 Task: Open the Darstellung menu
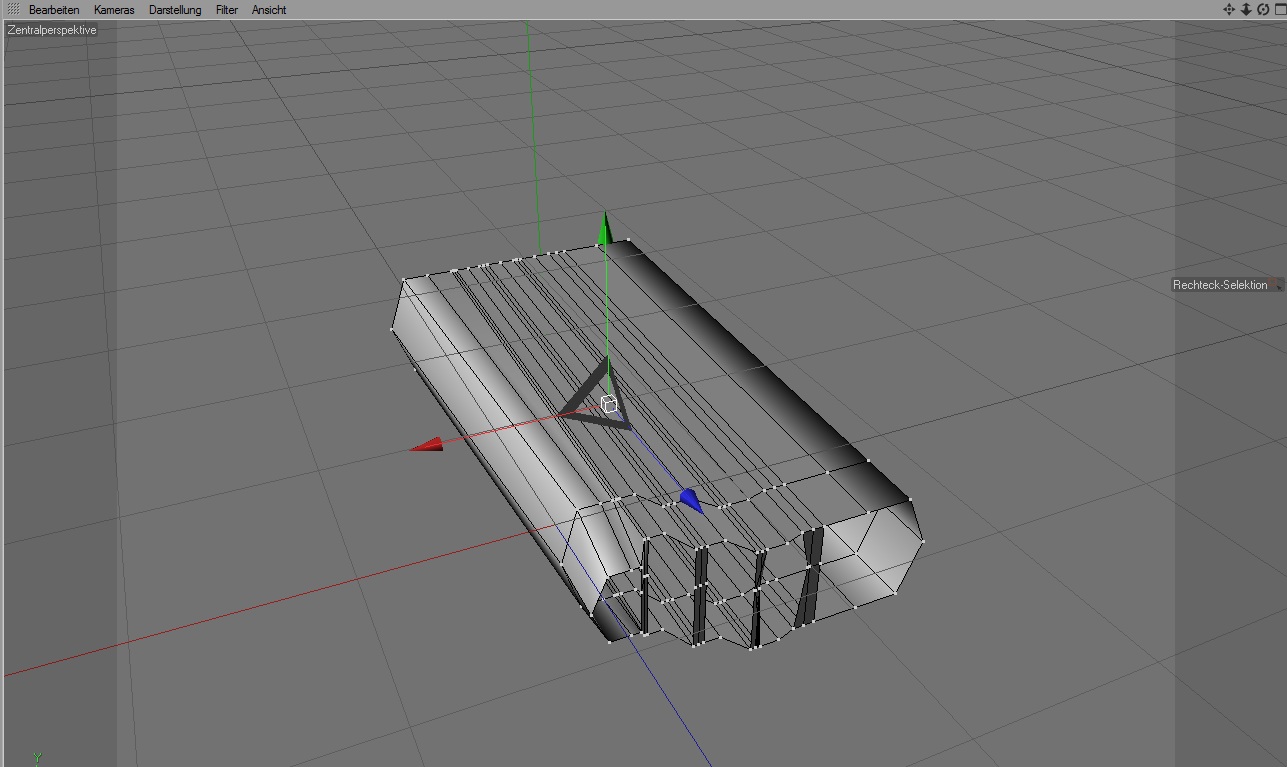(x=175, y=10)
